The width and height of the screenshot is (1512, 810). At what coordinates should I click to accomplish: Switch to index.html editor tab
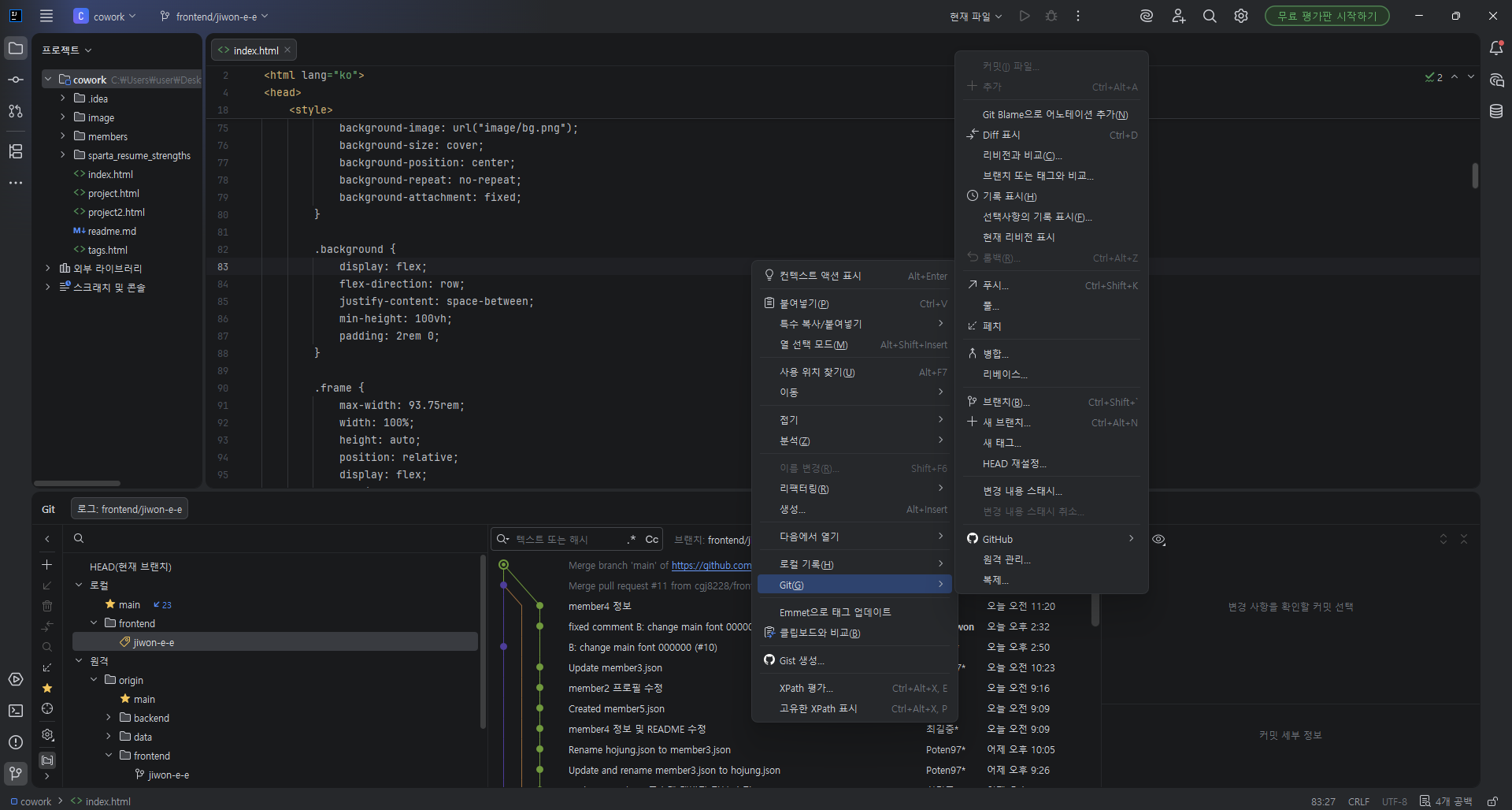(x=255, y=50)
